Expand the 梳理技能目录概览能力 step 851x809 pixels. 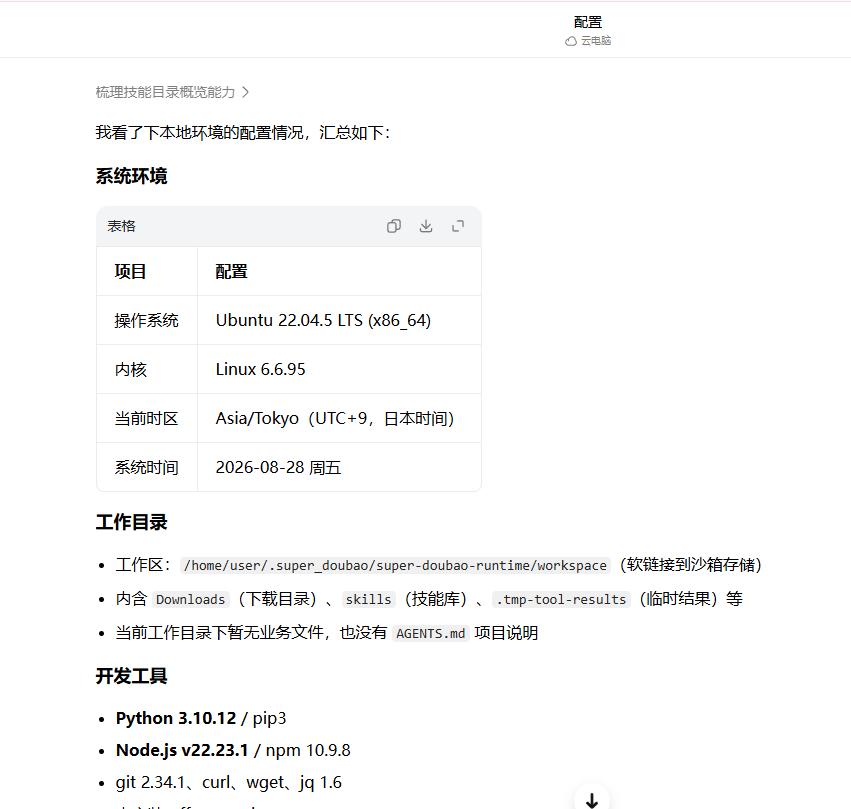(173, 92)
